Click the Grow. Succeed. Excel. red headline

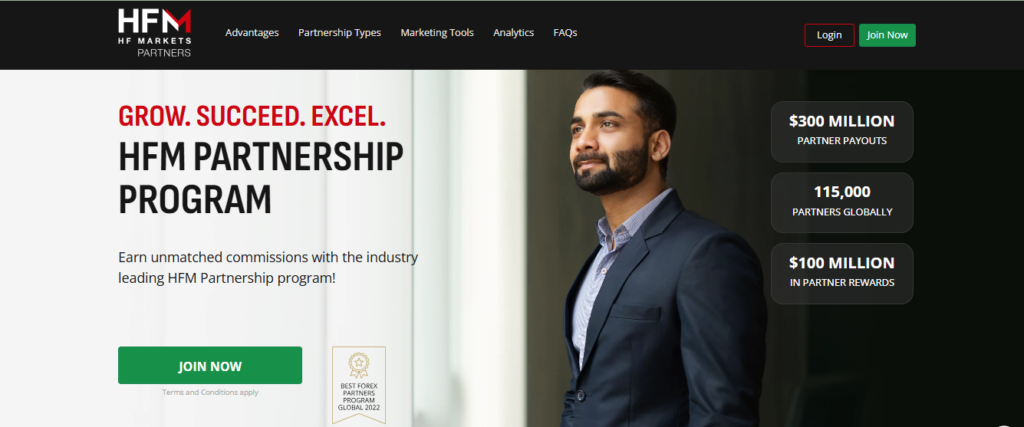252,116
